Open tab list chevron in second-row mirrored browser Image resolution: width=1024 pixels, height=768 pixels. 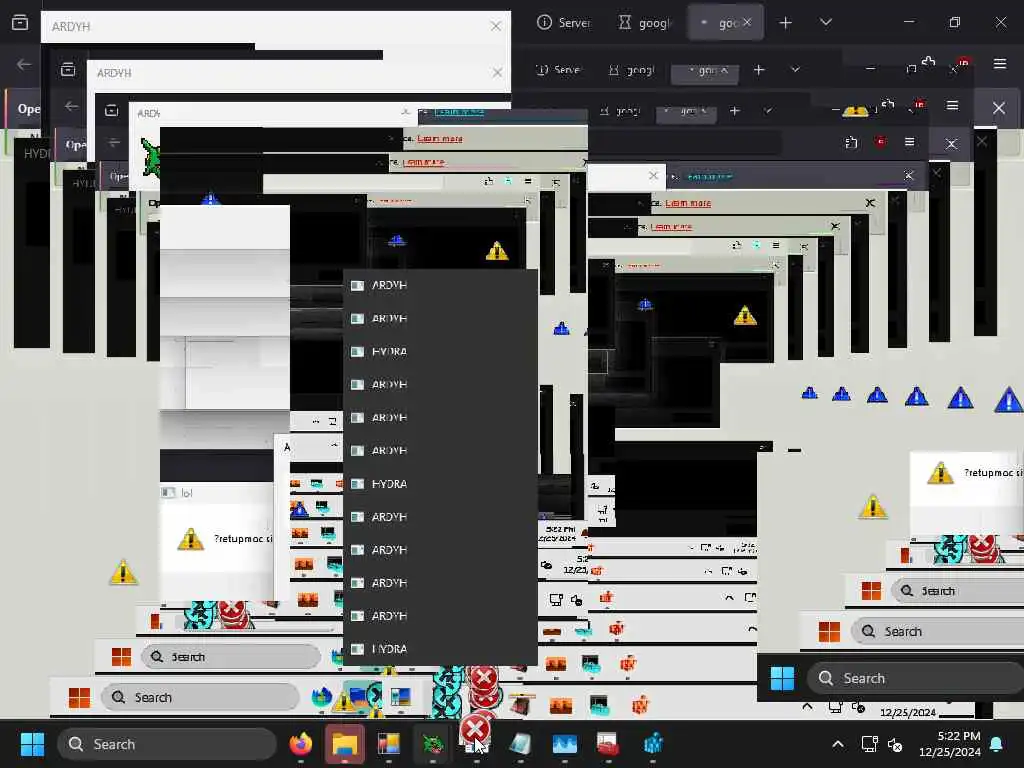pyautogui.click(x=795, y=69)
